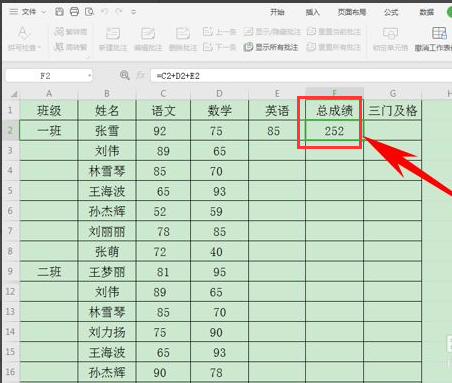Switch to the 页面布局 tab
452x383 pixels.
(x=352, y=12)
